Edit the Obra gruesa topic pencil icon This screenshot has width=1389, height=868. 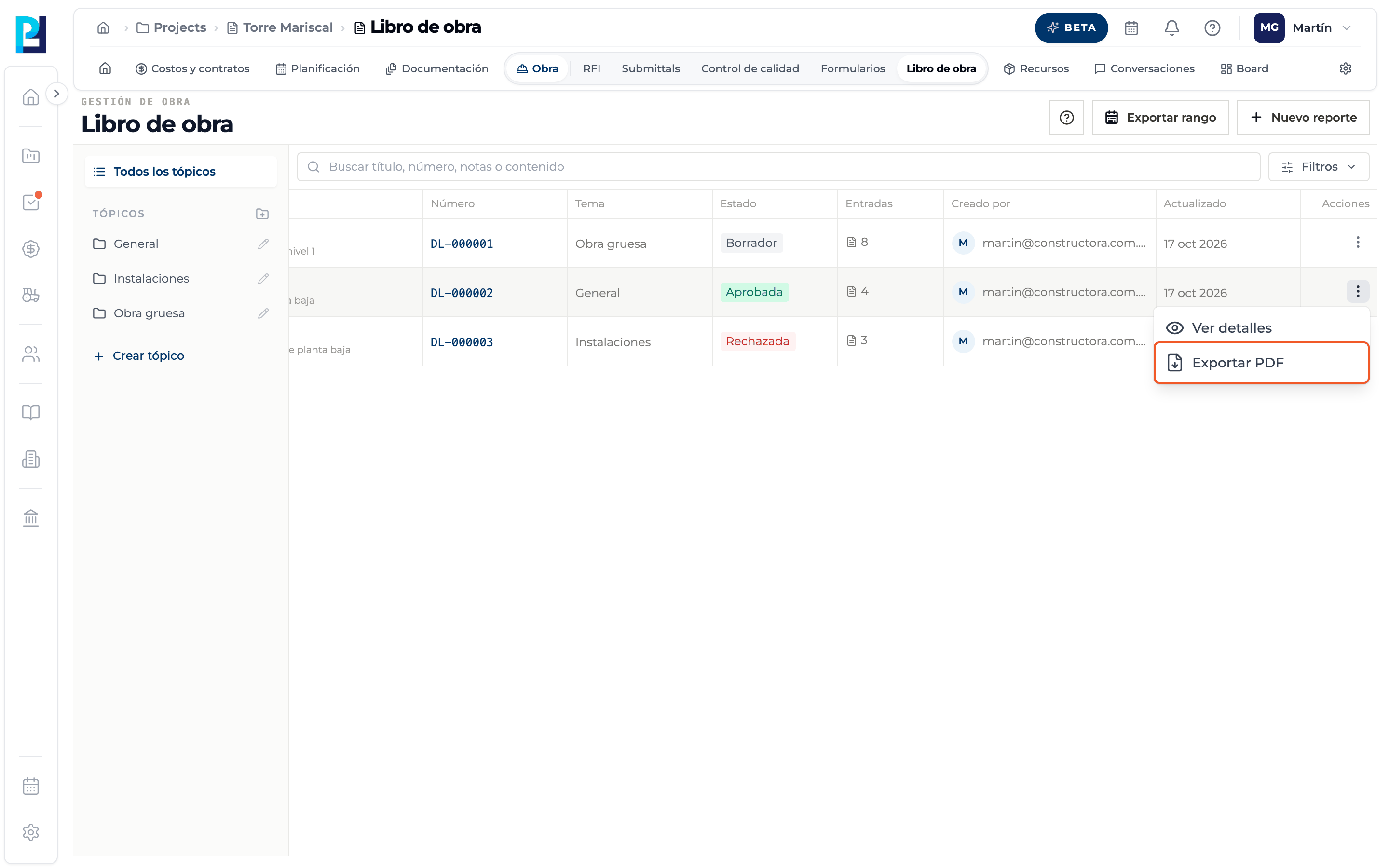pos(263,313)
